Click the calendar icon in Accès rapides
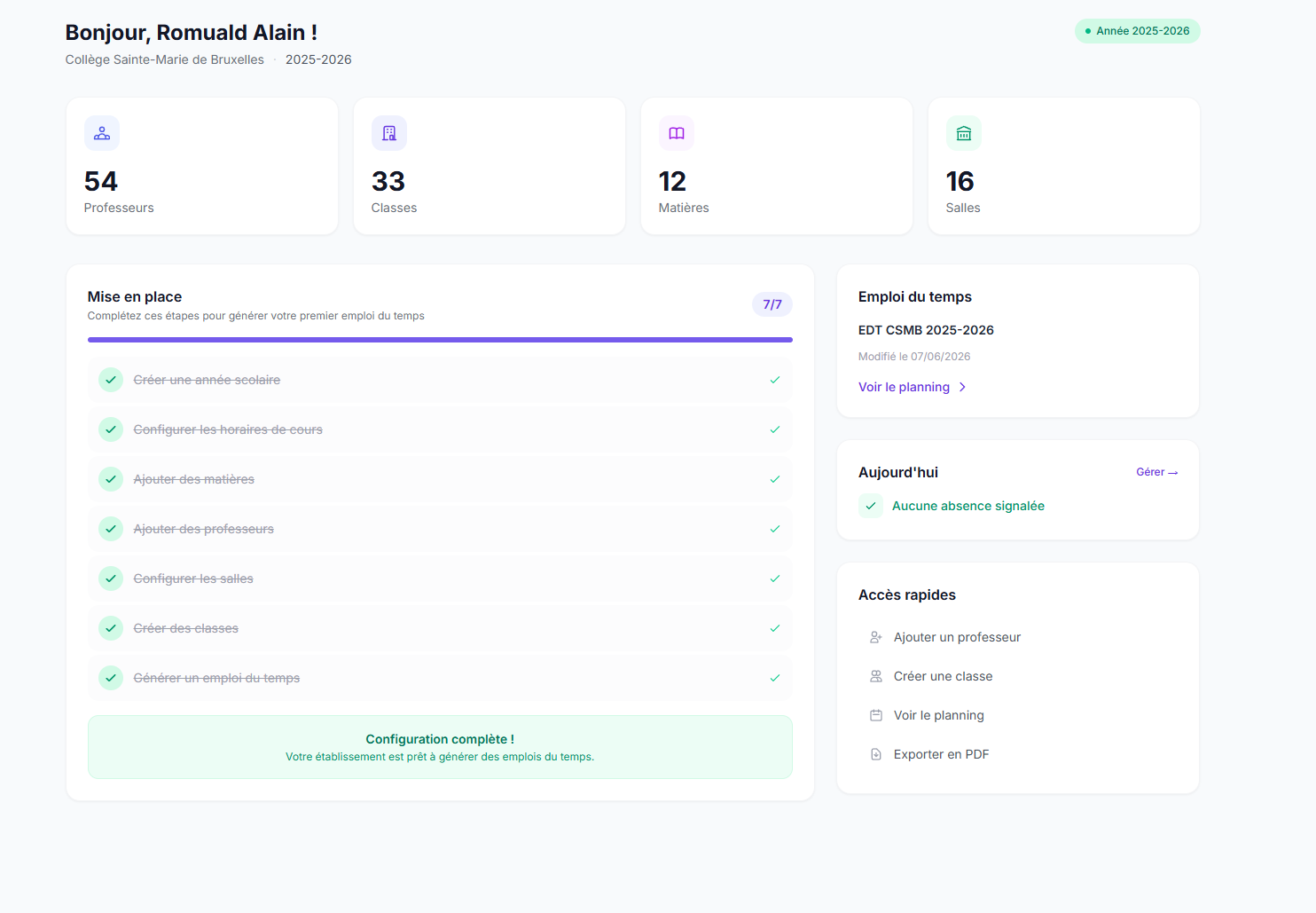 click(876, 715)
